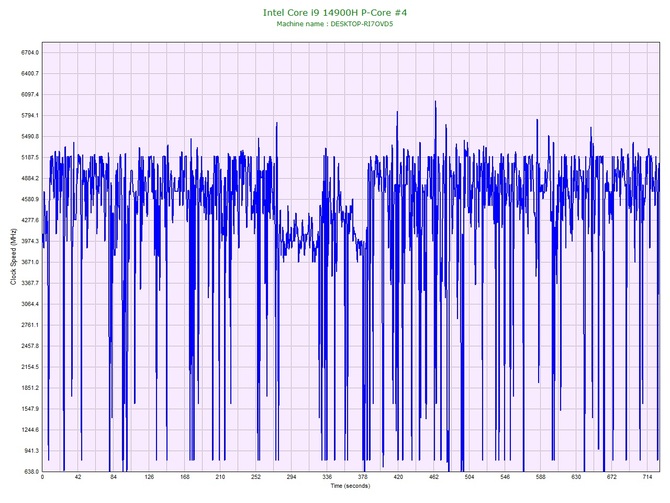The width and height of the screenshot is (670, 503).
Task: Click the 0 time axis tick label
Action: click(42, 477)
